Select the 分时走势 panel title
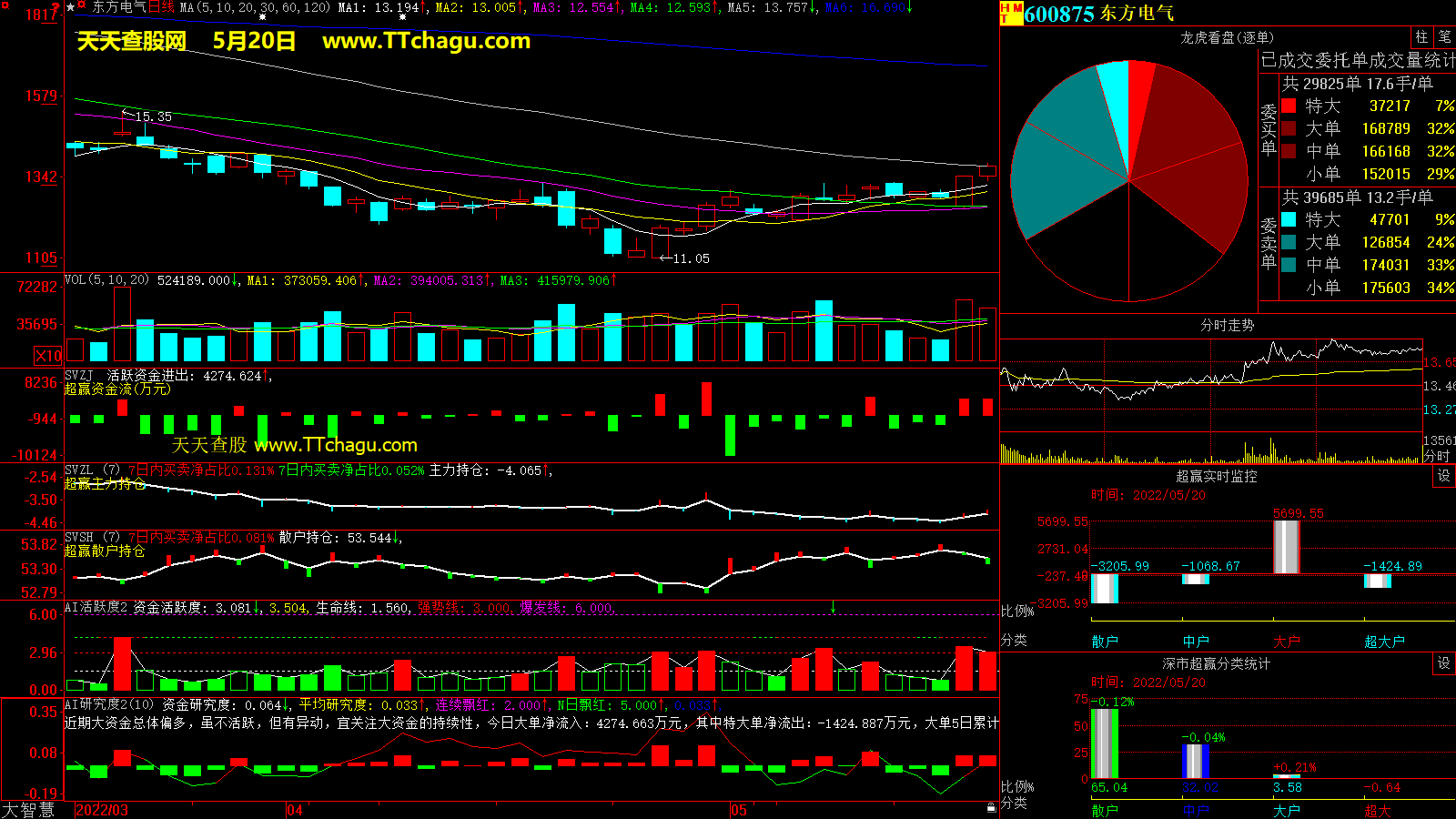The image size is (1456, 819). click(1227, 325)
